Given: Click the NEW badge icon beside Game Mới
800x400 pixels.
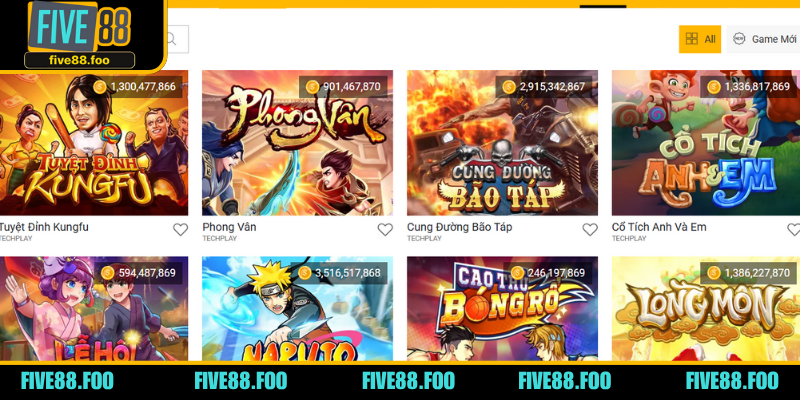Looking at the screenshot, I should pyautogui.click(x=739, y=39).
